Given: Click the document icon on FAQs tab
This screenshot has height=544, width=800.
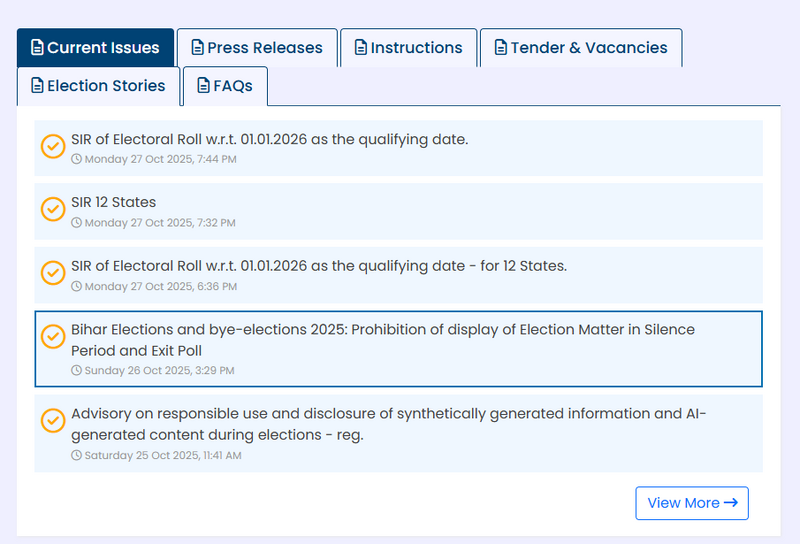Looking at the screenshot, I should pyautogui.click(x=204, y=86).
